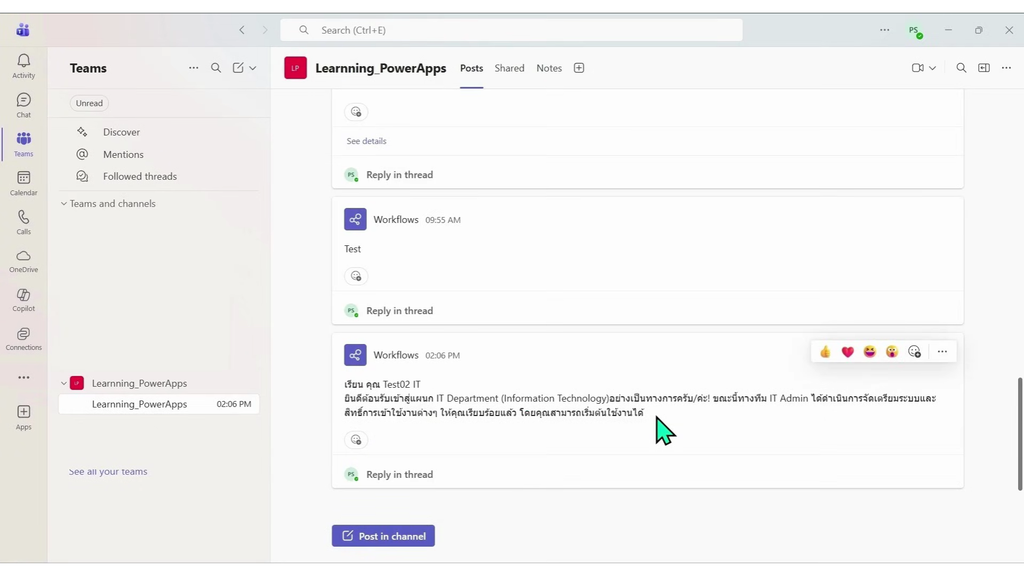Launch Copilot from the sidebar
This screenshot has height=576, width=1024.
coord(24,300)
